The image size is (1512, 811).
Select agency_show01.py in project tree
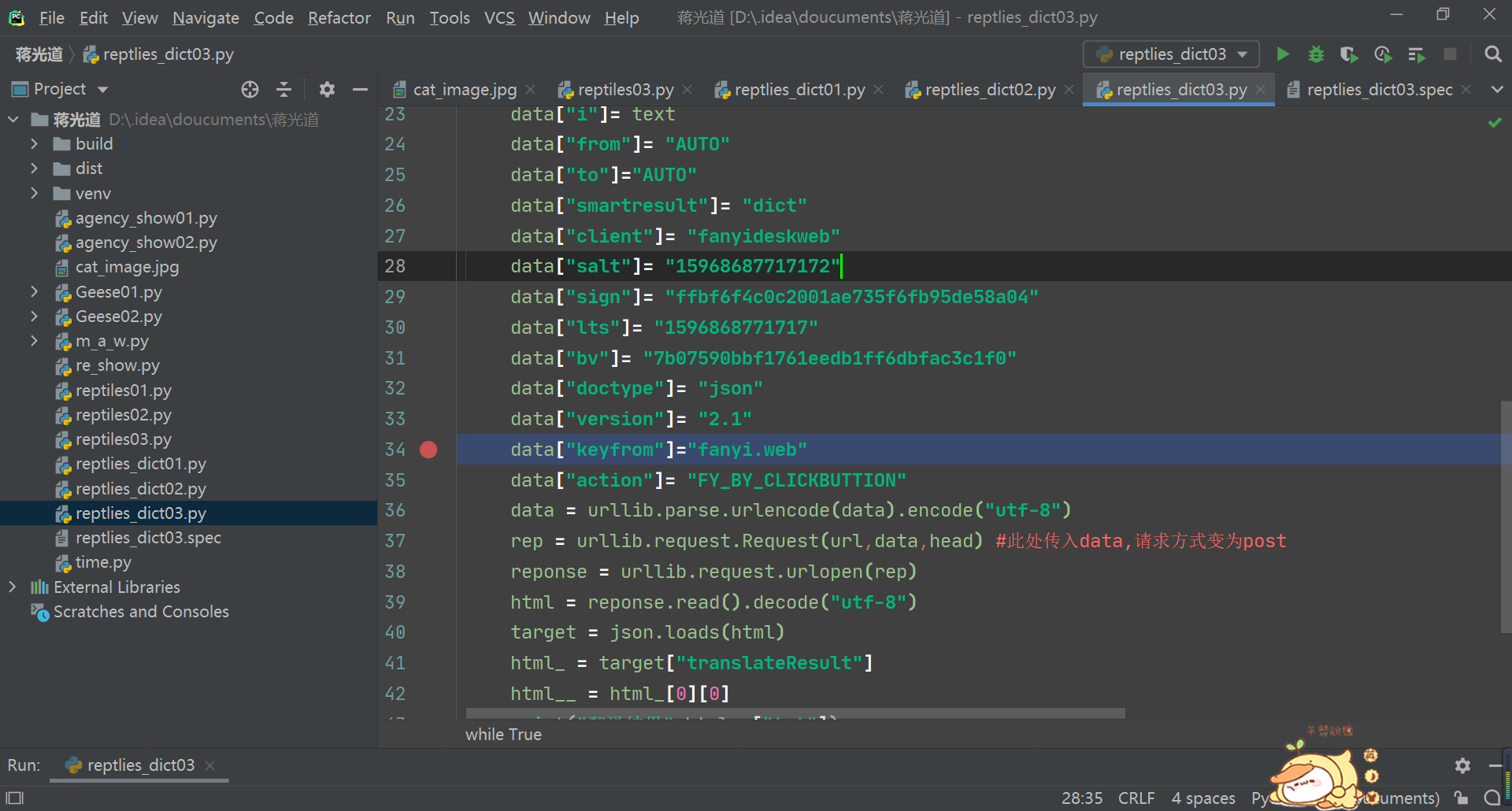[x=146, y=218]
